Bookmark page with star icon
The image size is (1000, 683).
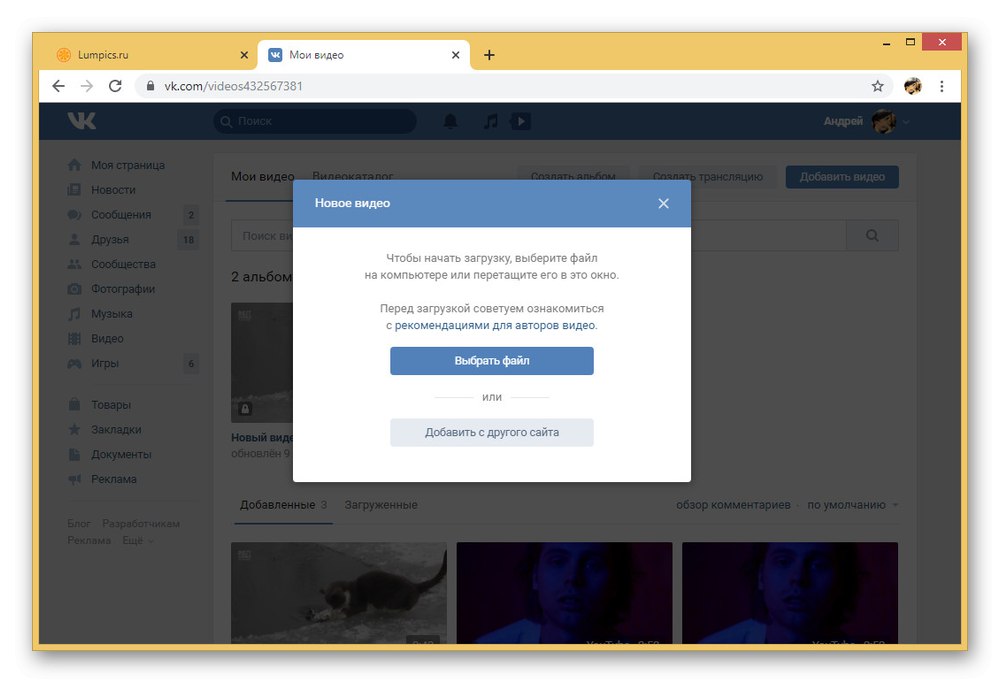click(x=878, y=86)
